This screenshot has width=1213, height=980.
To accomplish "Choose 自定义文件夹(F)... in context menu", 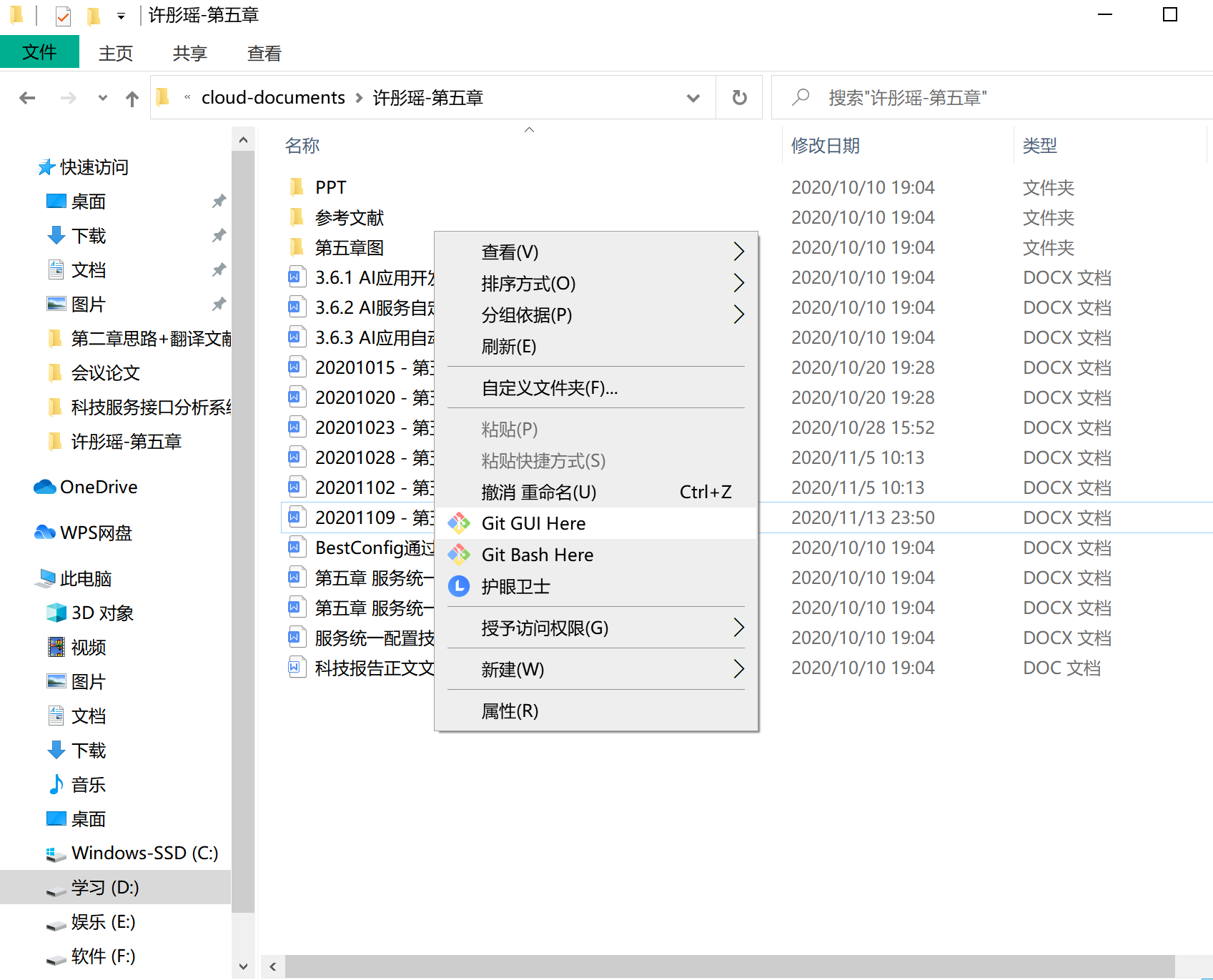I will pyautogui.click(x=596, y=387).
